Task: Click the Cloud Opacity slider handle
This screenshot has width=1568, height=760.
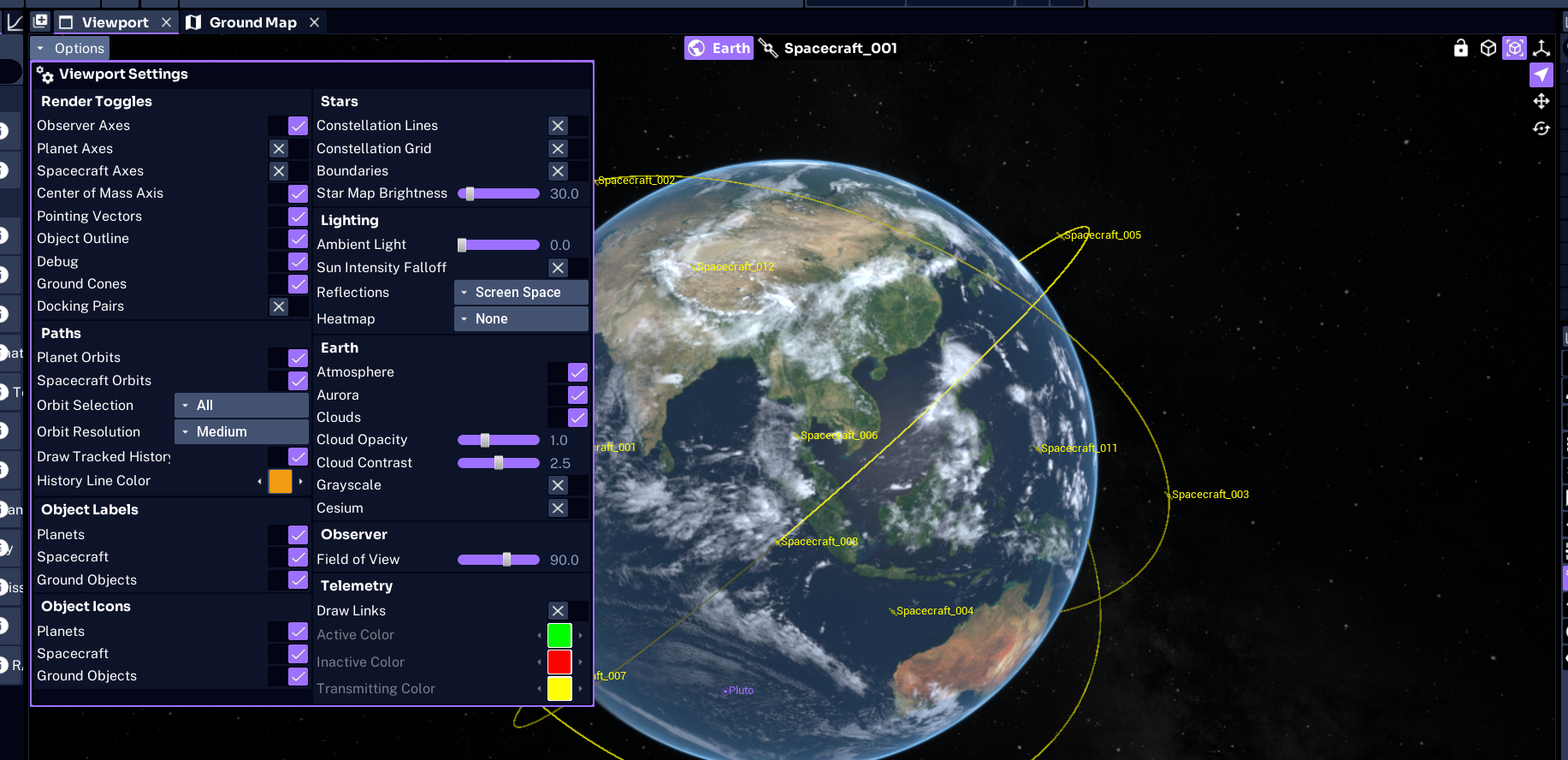Action: click(485, 440)
